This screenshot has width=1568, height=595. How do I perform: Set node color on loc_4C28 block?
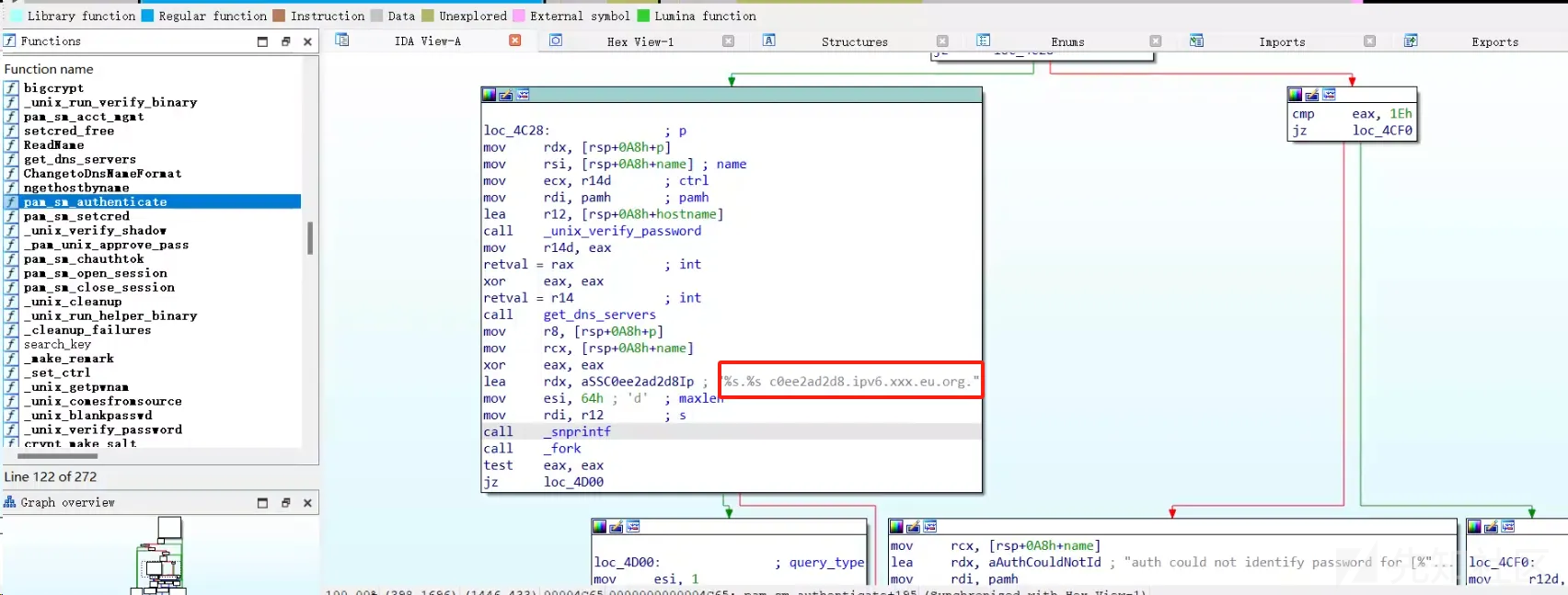pyautogui.click(x=489, y=95)
